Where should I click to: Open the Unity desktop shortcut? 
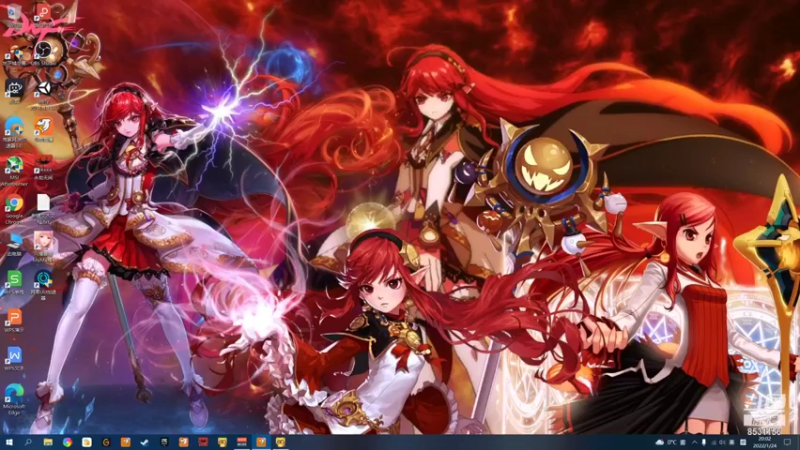pyautogui.click(x=44, y=93)
